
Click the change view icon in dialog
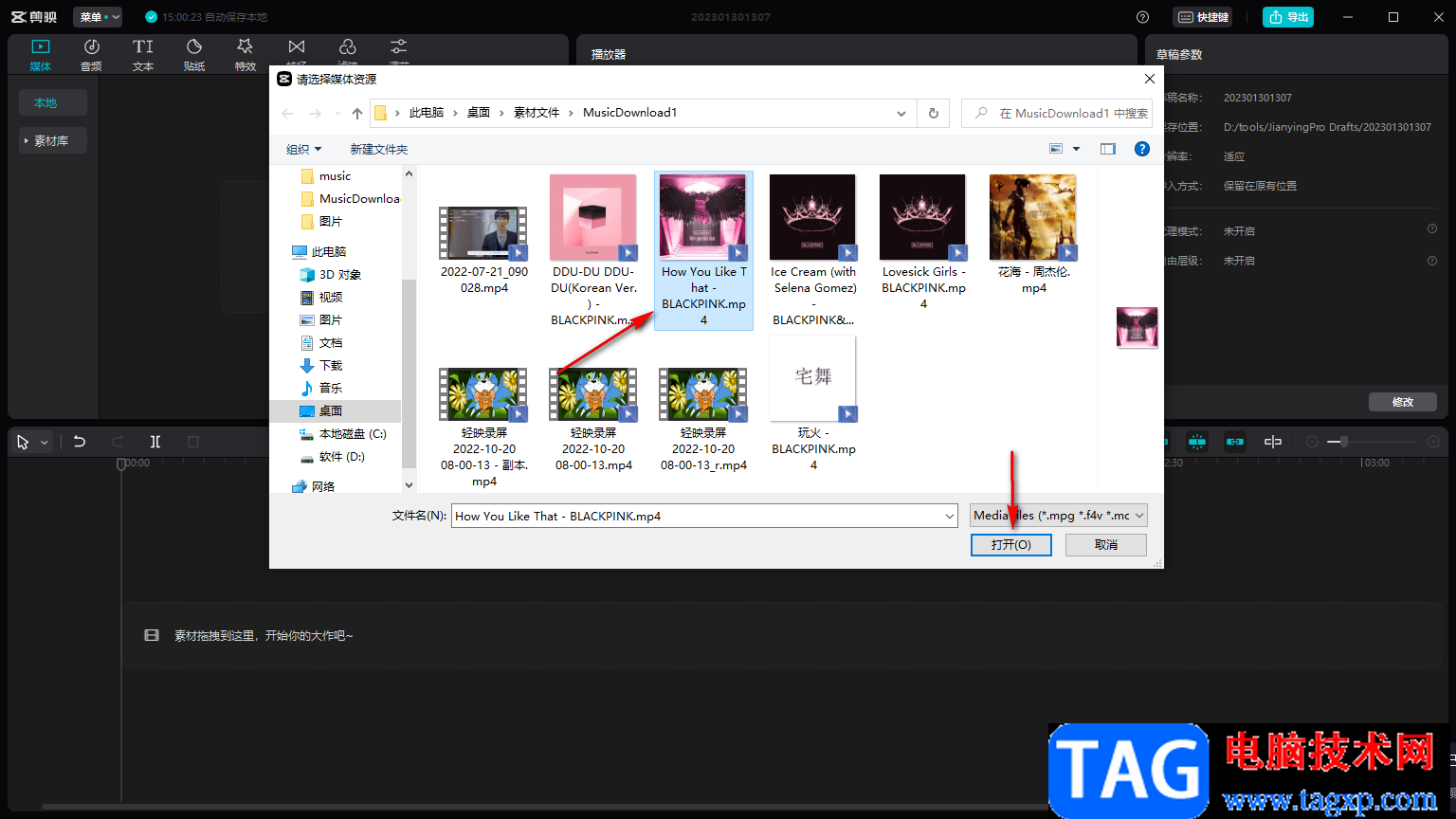(x=1056, y=149)
